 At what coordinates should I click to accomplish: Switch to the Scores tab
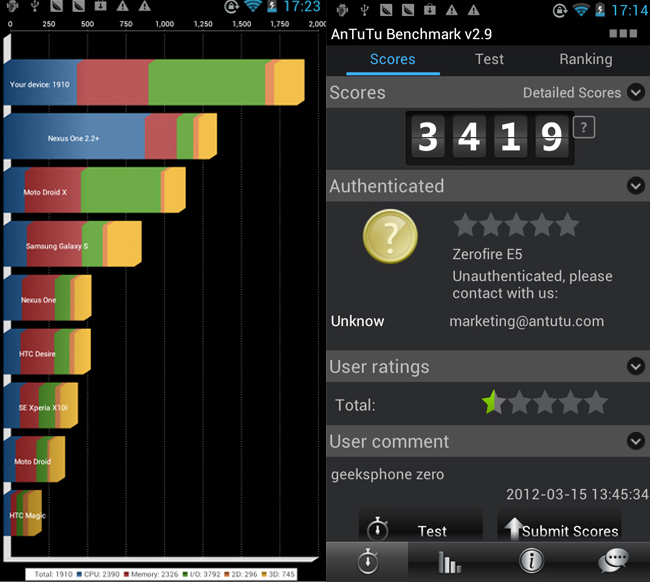click(393, 59)
